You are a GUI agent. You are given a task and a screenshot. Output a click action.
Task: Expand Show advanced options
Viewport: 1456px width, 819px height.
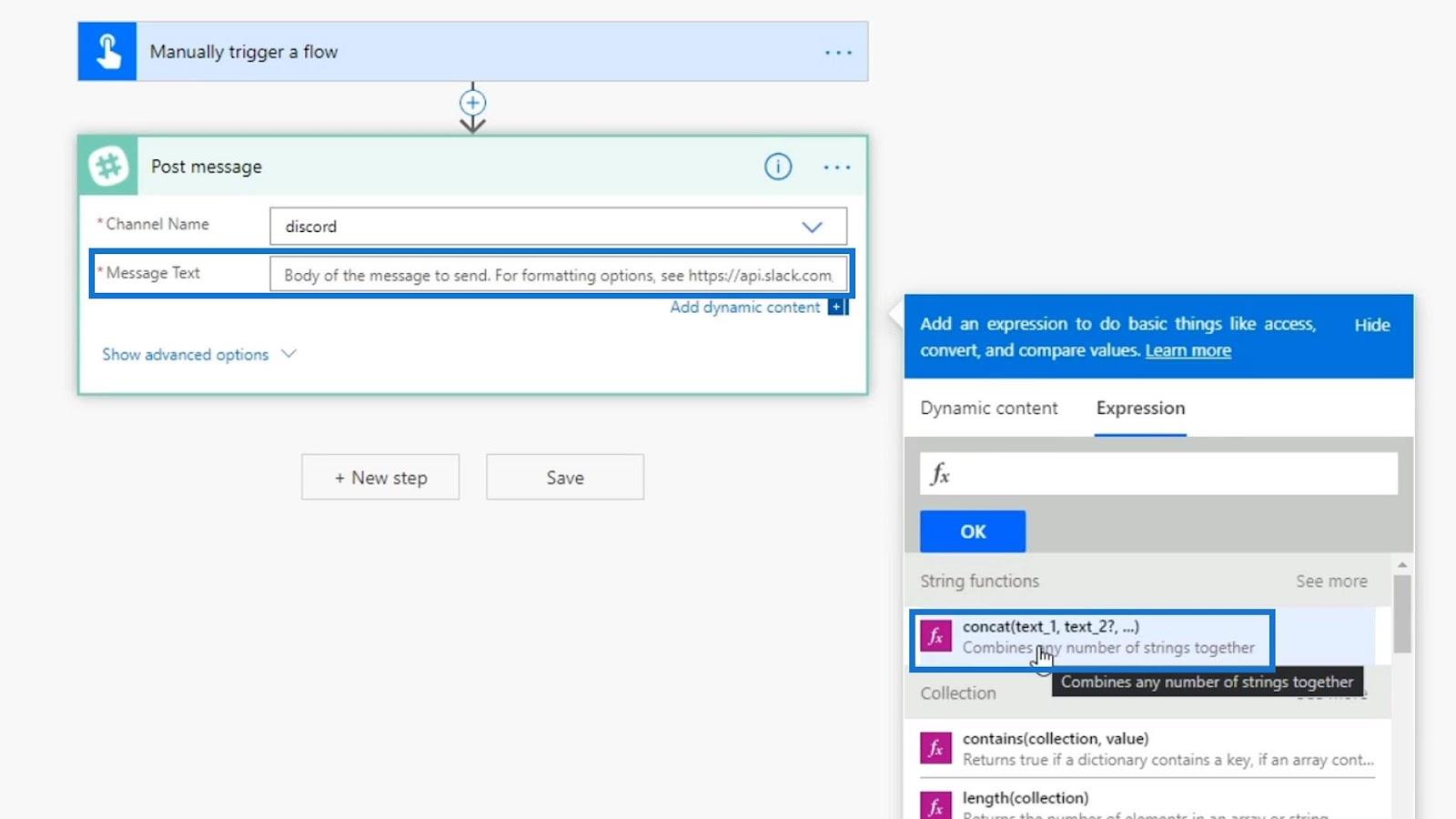tap(199, 354)
